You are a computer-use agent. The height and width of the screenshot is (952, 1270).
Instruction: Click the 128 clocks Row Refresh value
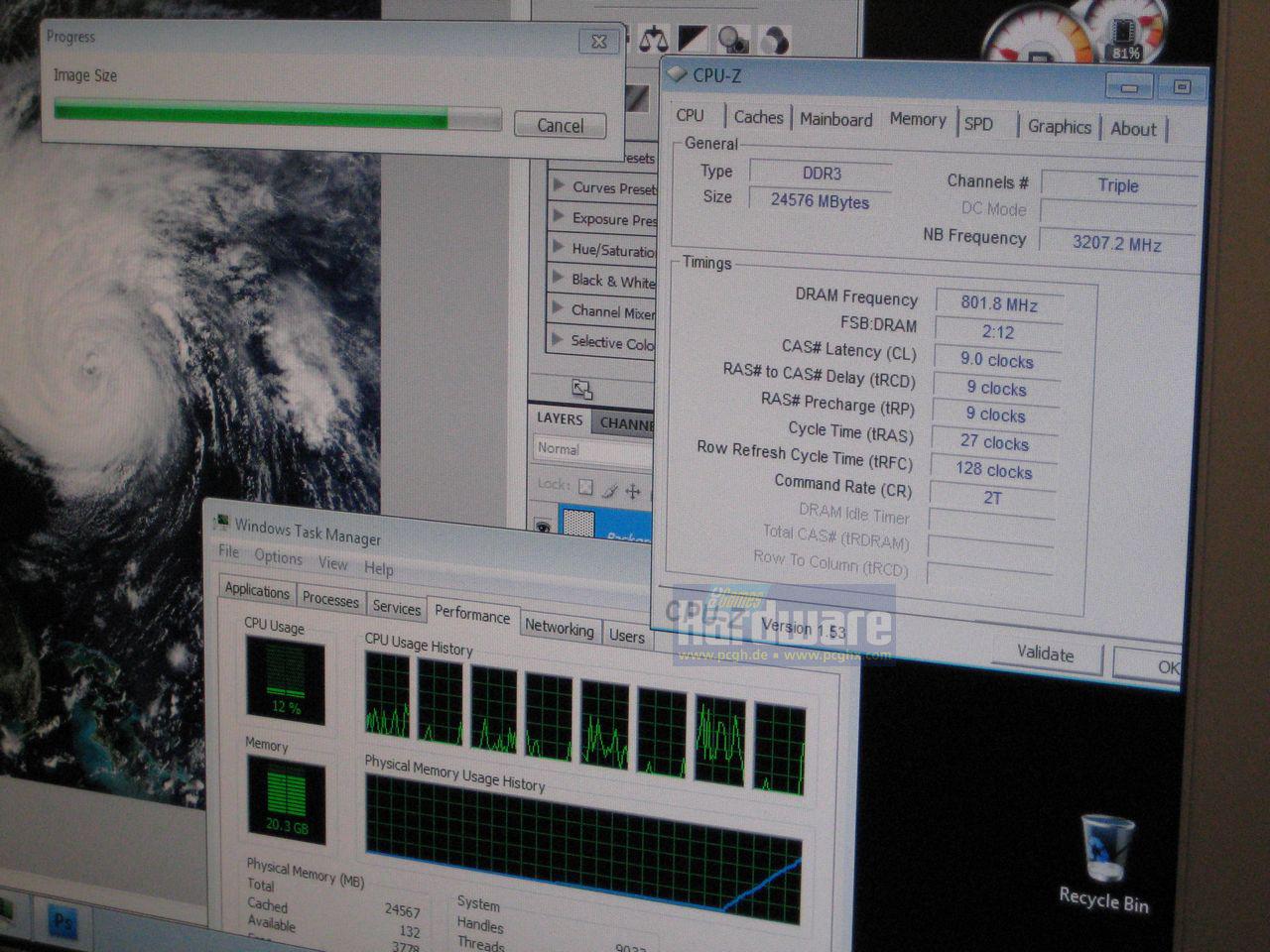(x=994, y=470)
